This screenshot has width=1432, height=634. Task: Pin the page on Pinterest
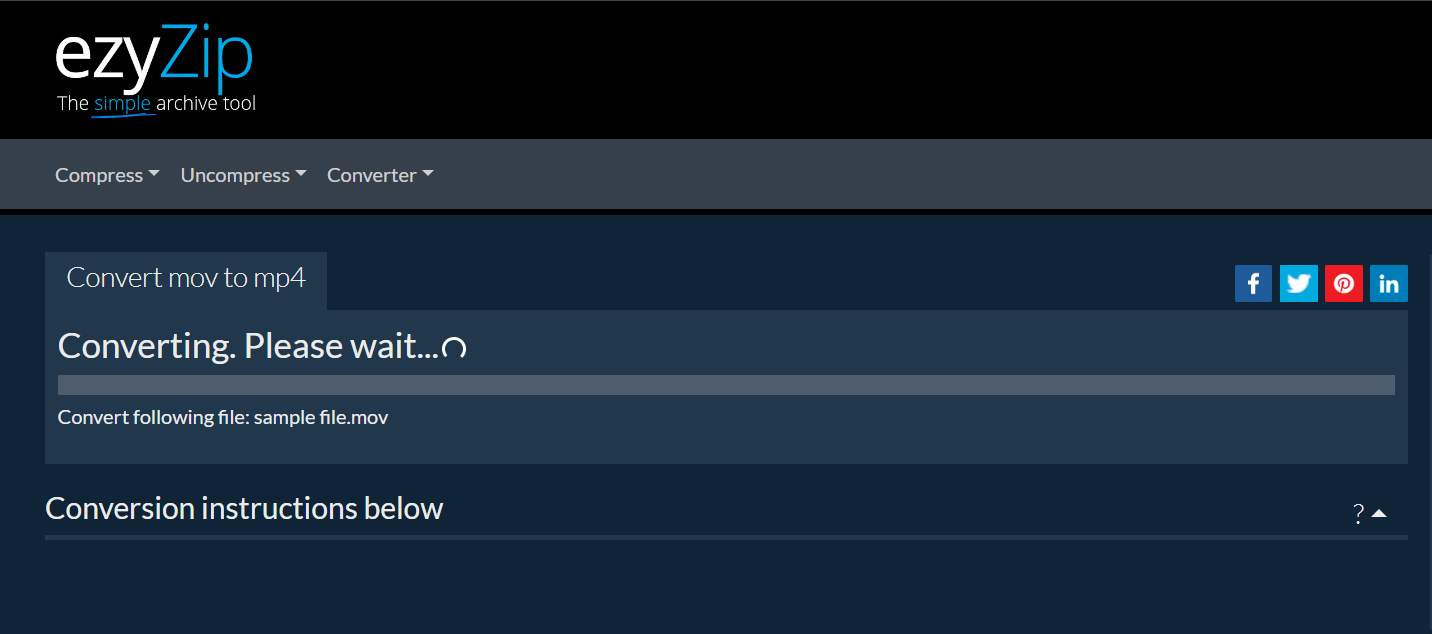[1343, 284]
